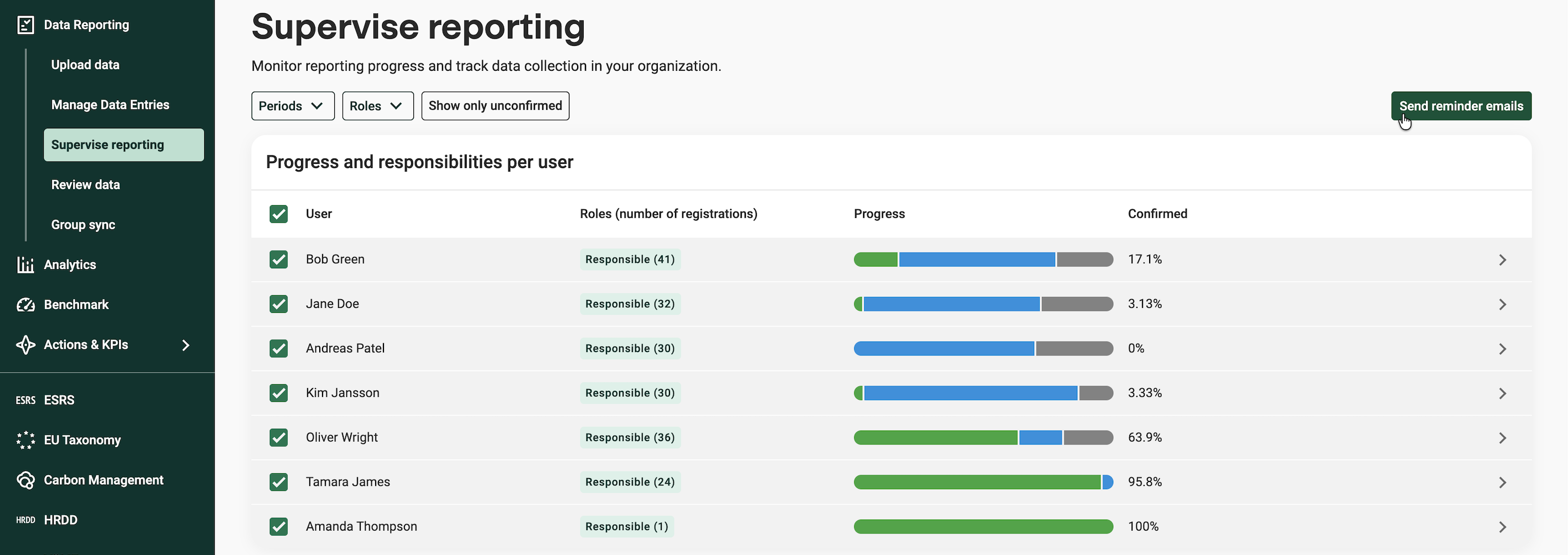Go to Review data in sidebar
This screenshot has height=555, width=1568.
click(x=85, y=185)
